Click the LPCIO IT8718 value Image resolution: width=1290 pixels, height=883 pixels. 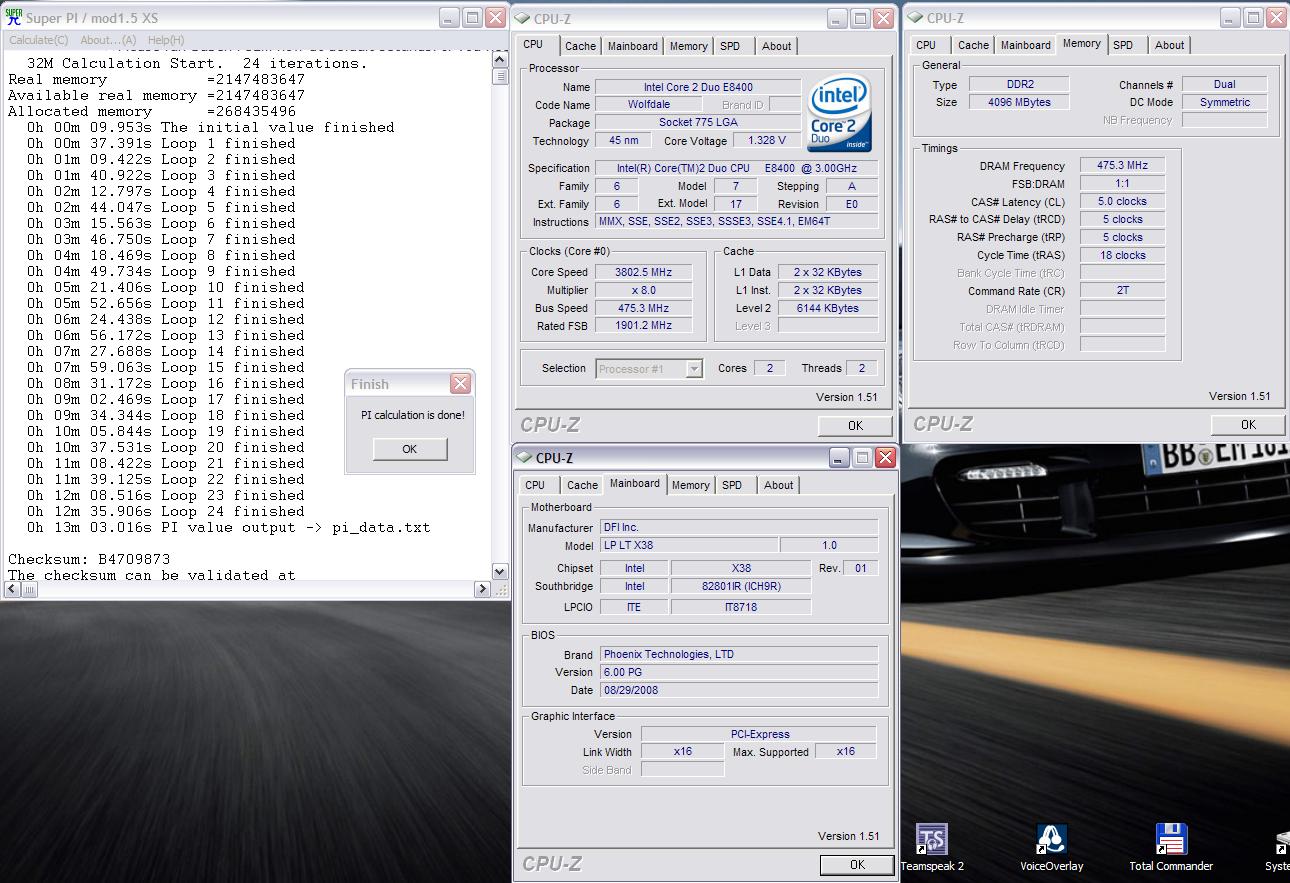741,607
